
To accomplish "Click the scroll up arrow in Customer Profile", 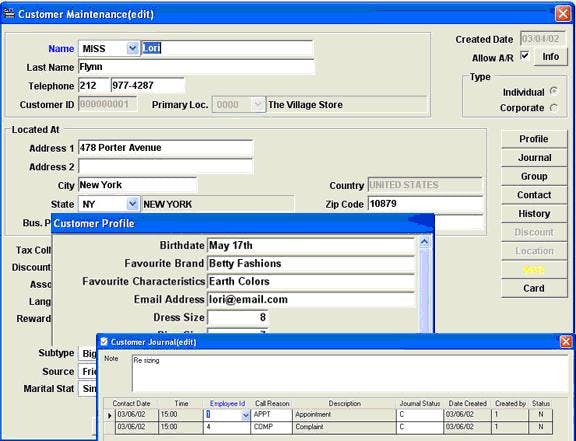I will (x=424, y=241).
